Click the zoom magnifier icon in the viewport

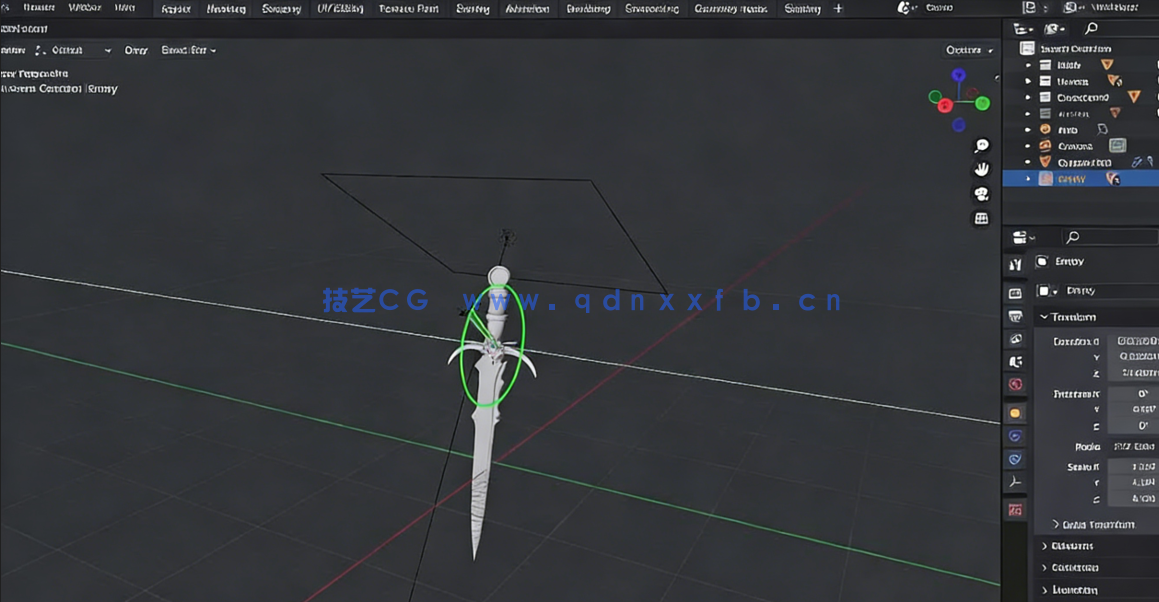[981, 145]
